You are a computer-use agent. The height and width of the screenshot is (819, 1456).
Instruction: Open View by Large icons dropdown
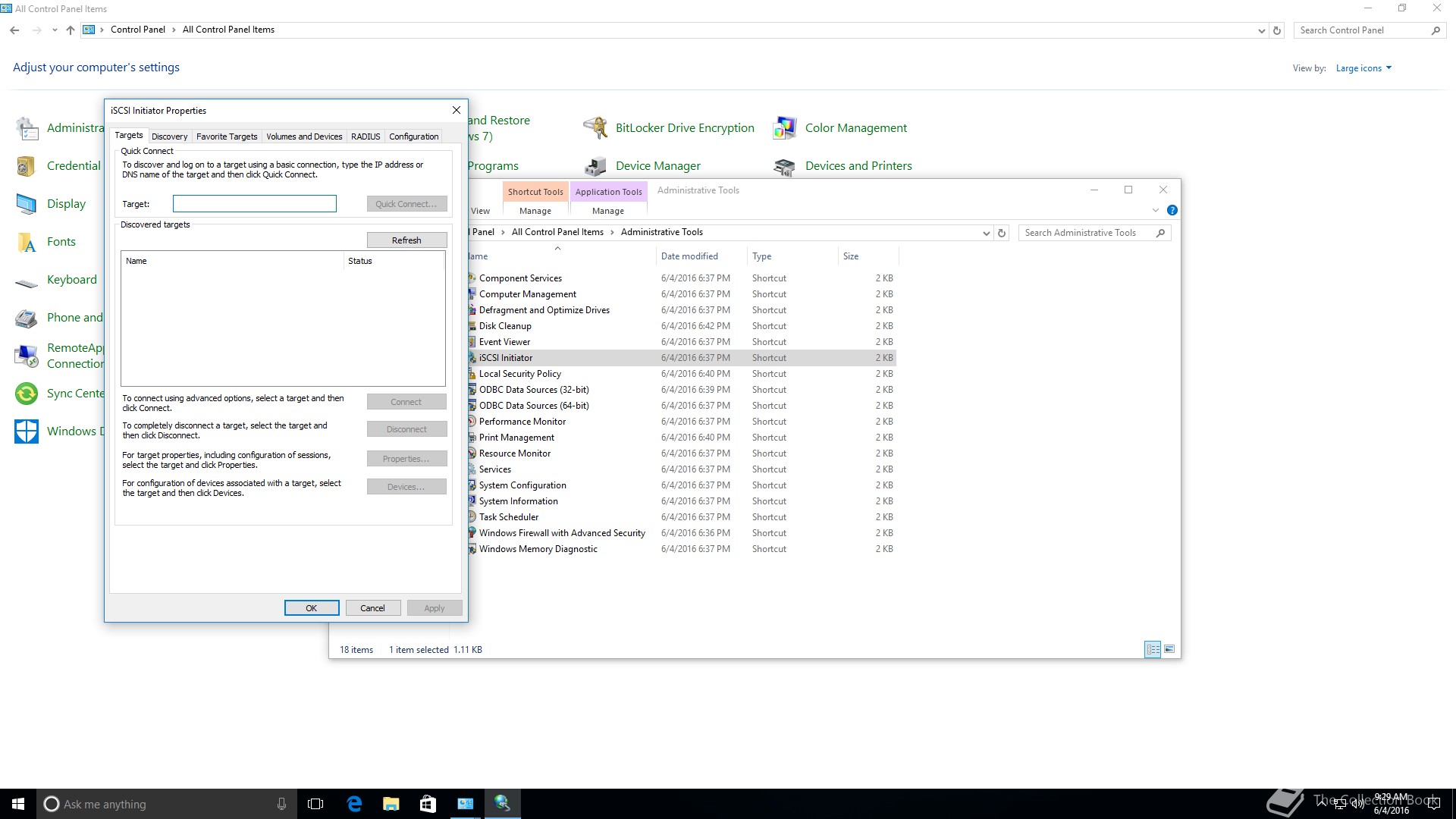1363,68
